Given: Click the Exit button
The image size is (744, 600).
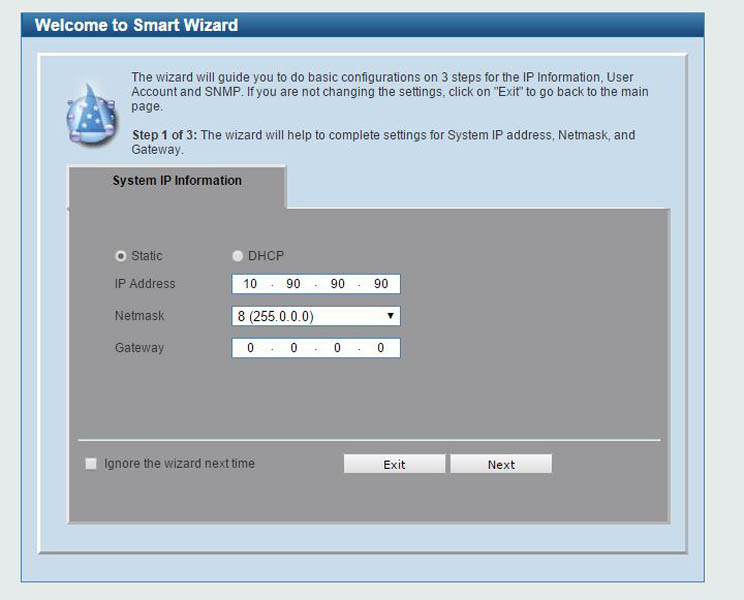Looking at the screenshot, I should (394, 464).
